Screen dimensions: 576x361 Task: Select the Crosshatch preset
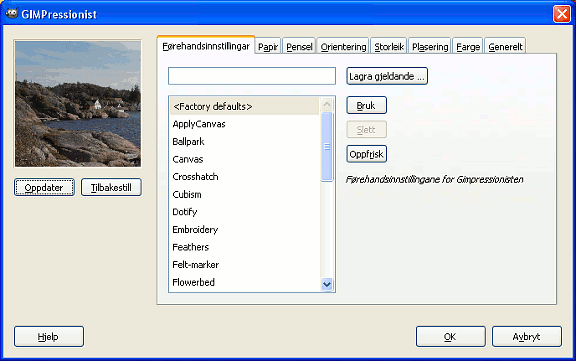(244, 177)
